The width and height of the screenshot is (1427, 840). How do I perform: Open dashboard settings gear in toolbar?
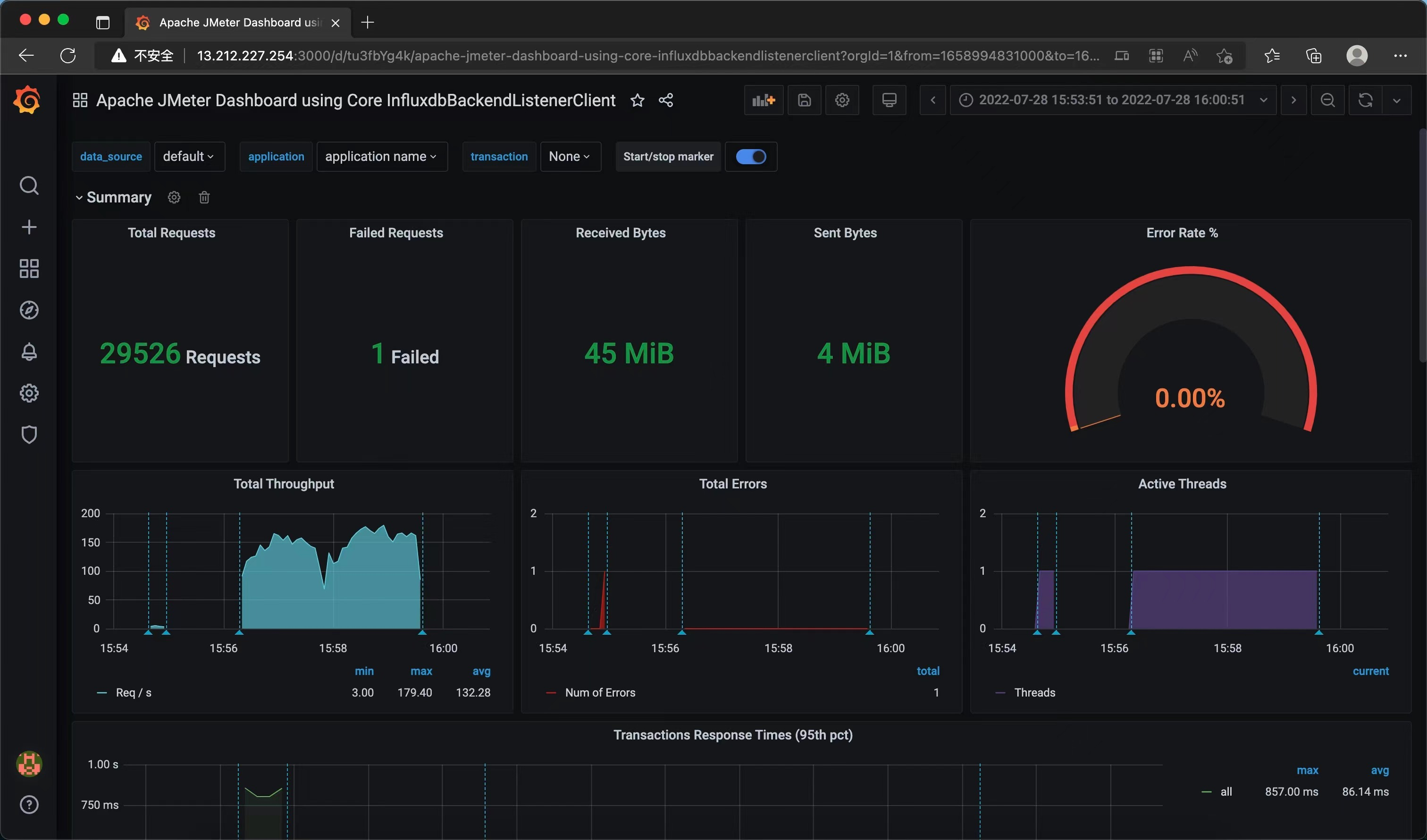click(x=842, y=100)
